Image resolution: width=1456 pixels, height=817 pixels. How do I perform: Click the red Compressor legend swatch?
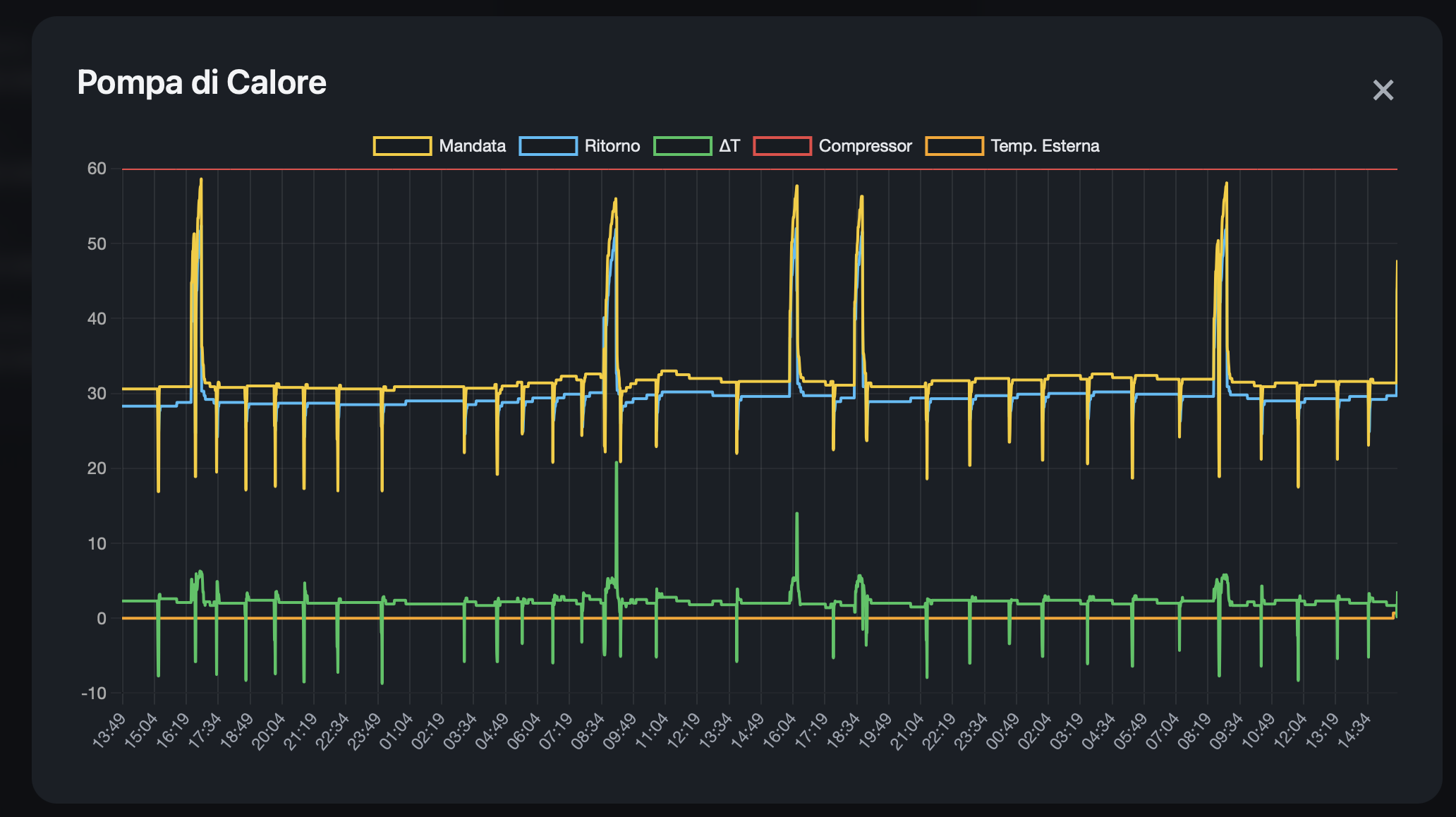[x=782, y=146]
